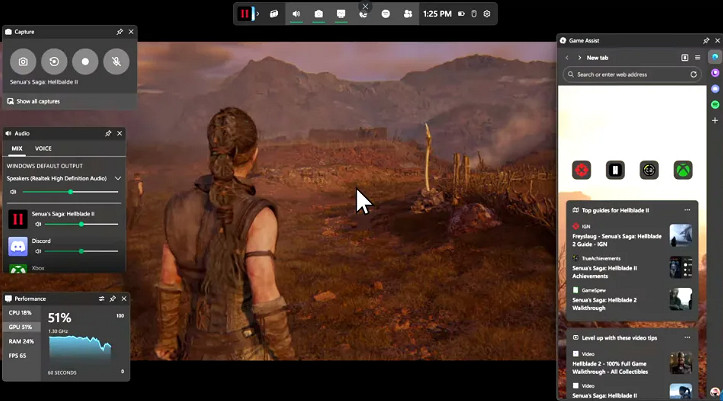The height and width of the screenshot is (401, 723).
Task: Open the widget menu icon in the top bar
Action: pyautogui.click(x=274, y=14)
